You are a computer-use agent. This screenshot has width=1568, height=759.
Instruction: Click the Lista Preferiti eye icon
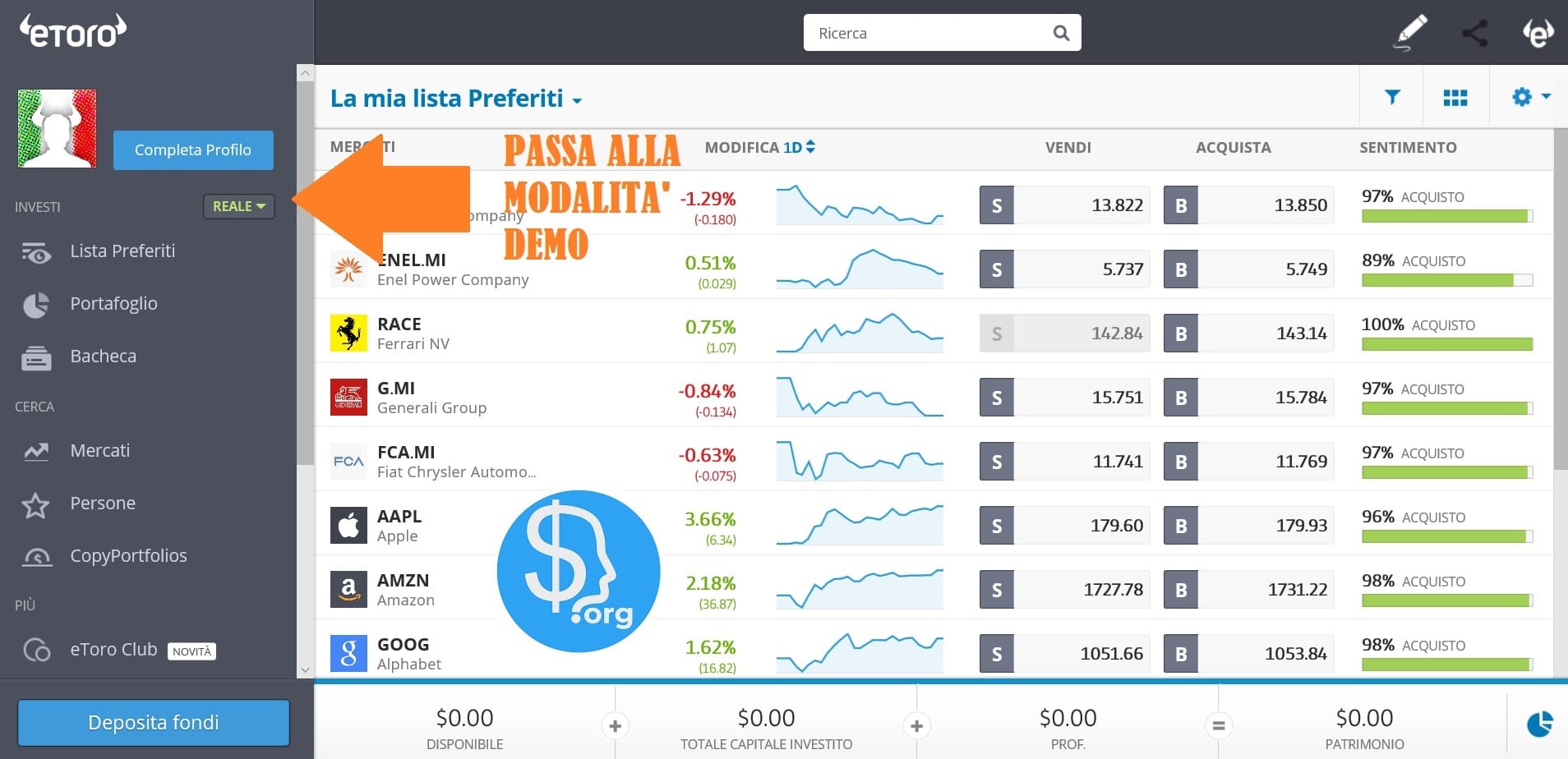click(36, 252)
